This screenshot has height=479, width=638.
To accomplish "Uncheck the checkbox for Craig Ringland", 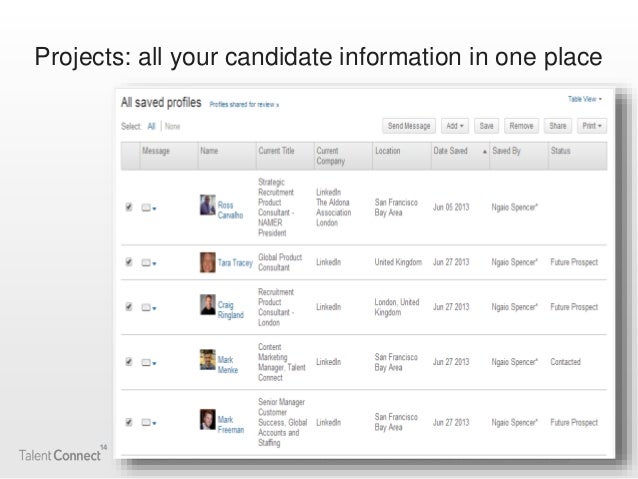I will coord(128,306).
